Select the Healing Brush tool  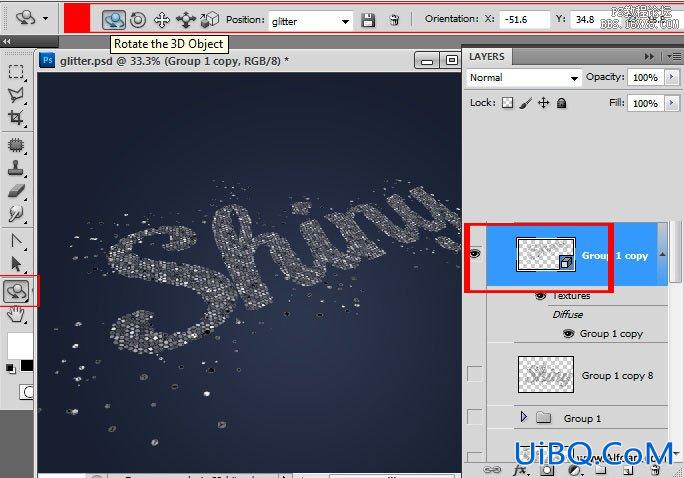point(16,145)
